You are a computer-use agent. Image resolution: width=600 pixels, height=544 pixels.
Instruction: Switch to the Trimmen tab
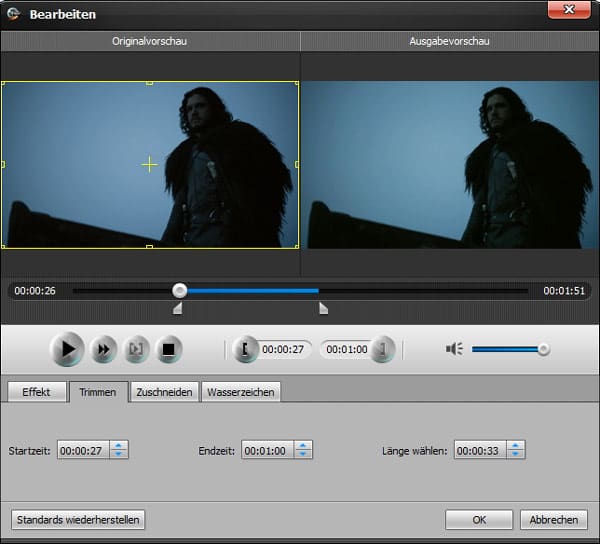coord(98,392)
